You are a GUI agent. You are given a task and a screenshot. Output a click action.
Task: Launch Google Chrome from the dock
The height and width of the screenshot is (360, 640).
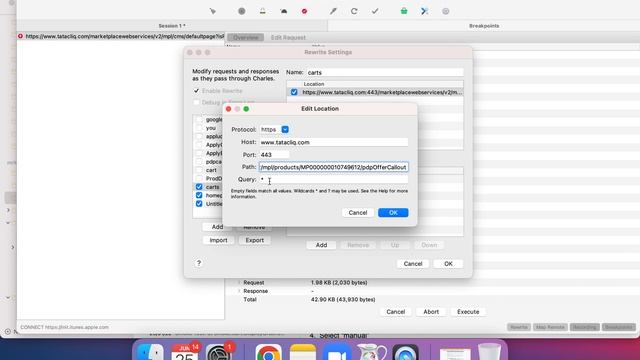click(268, 353)
